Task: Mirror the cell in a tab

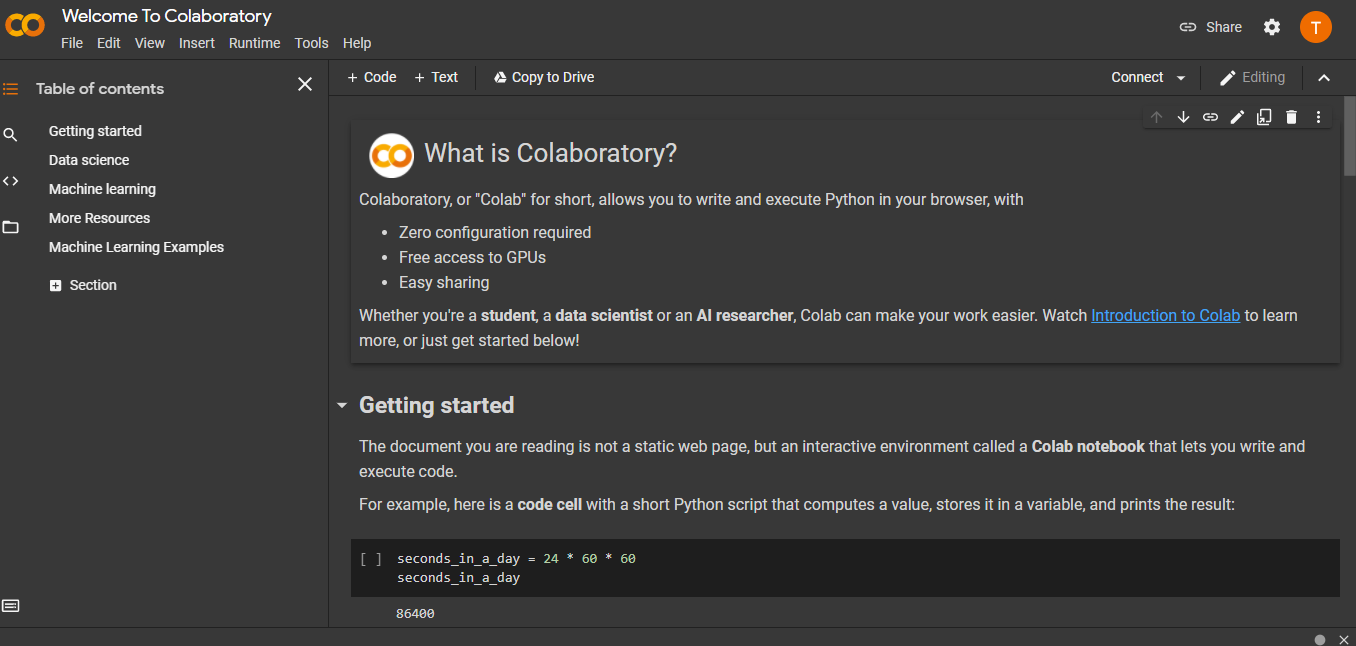Action: [x=1264, y=117]
